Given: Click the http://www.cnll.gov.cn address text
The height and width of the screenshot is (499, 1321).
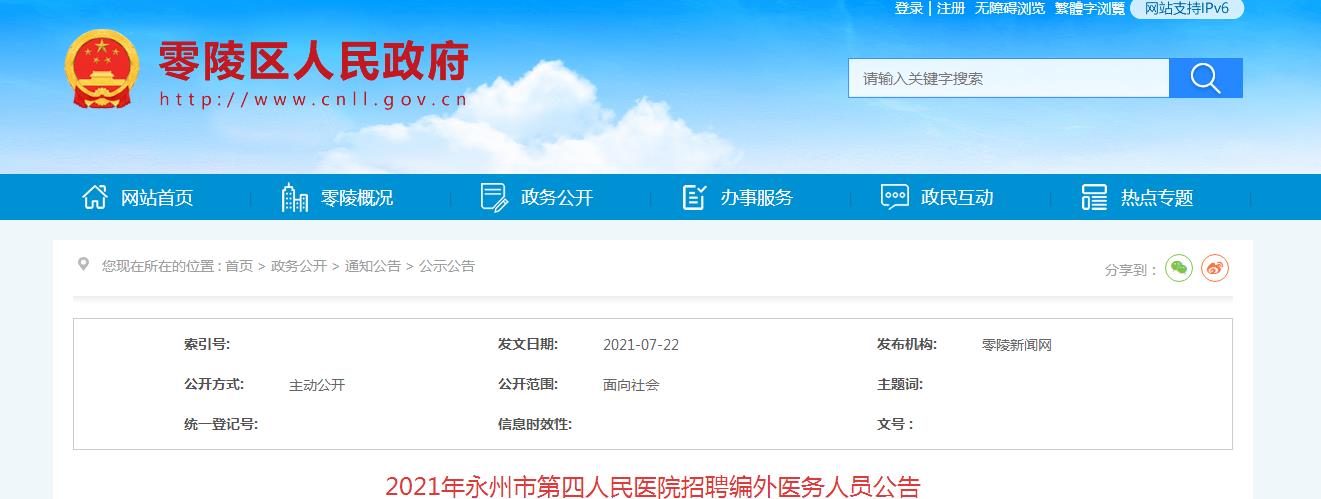Looking at the screenshot, I should pos(314,100).
